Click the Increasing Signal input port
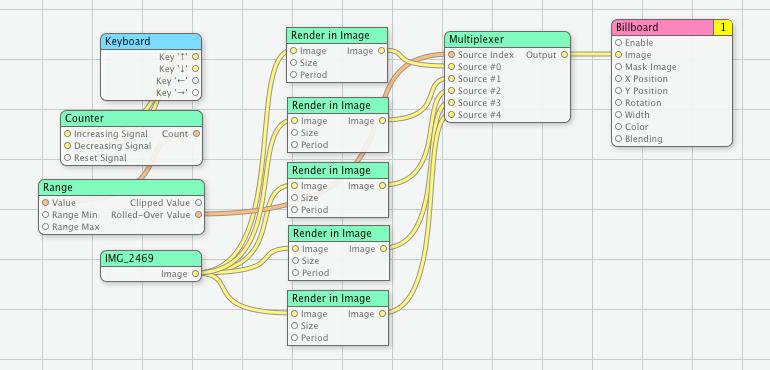Viewport: 770px width, 370px height. click(x=68, y=134)
